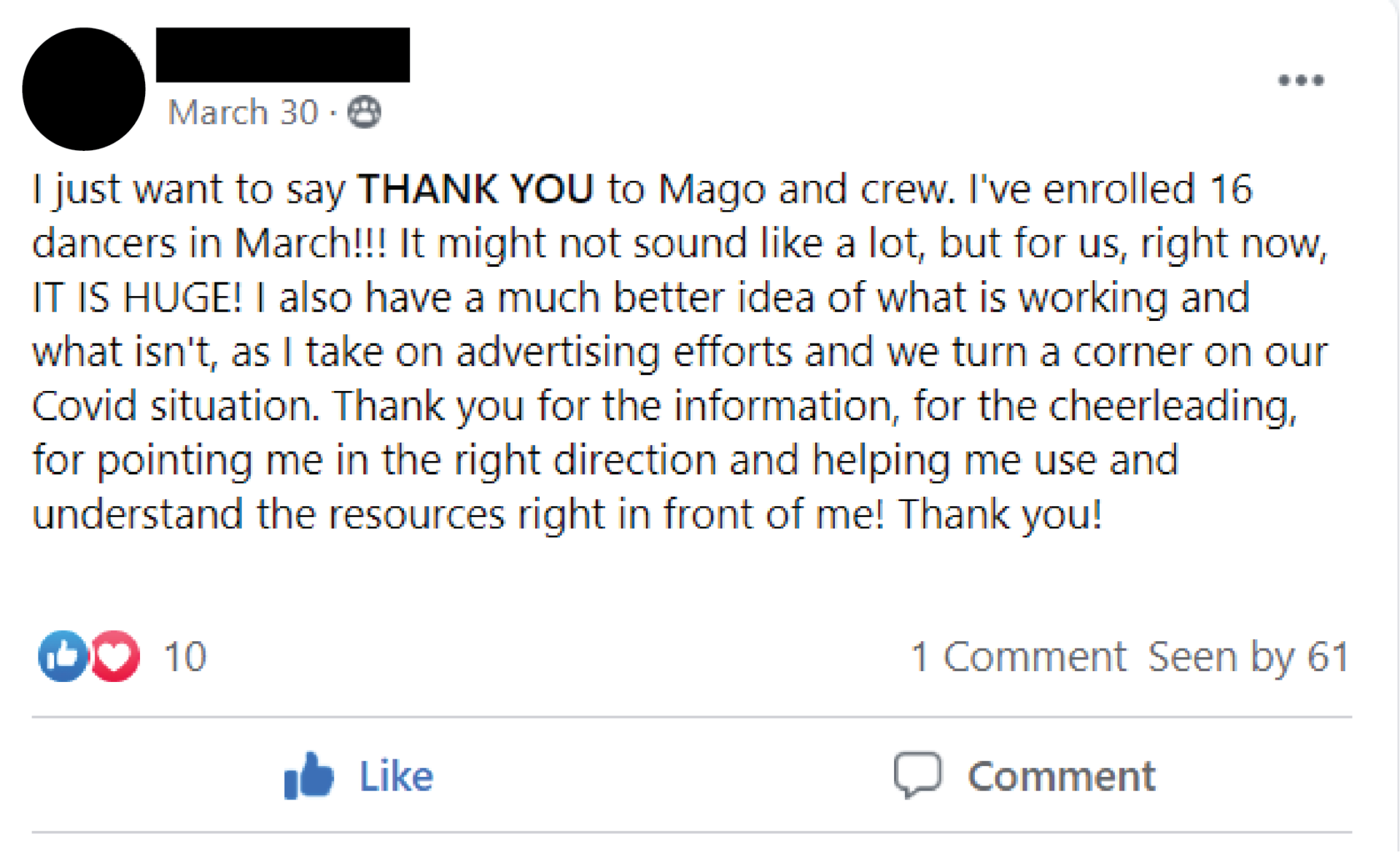Click the bold THANK YOU text
The height and width of the screenshot is (852, 1400).
click(x=475, y=189)
